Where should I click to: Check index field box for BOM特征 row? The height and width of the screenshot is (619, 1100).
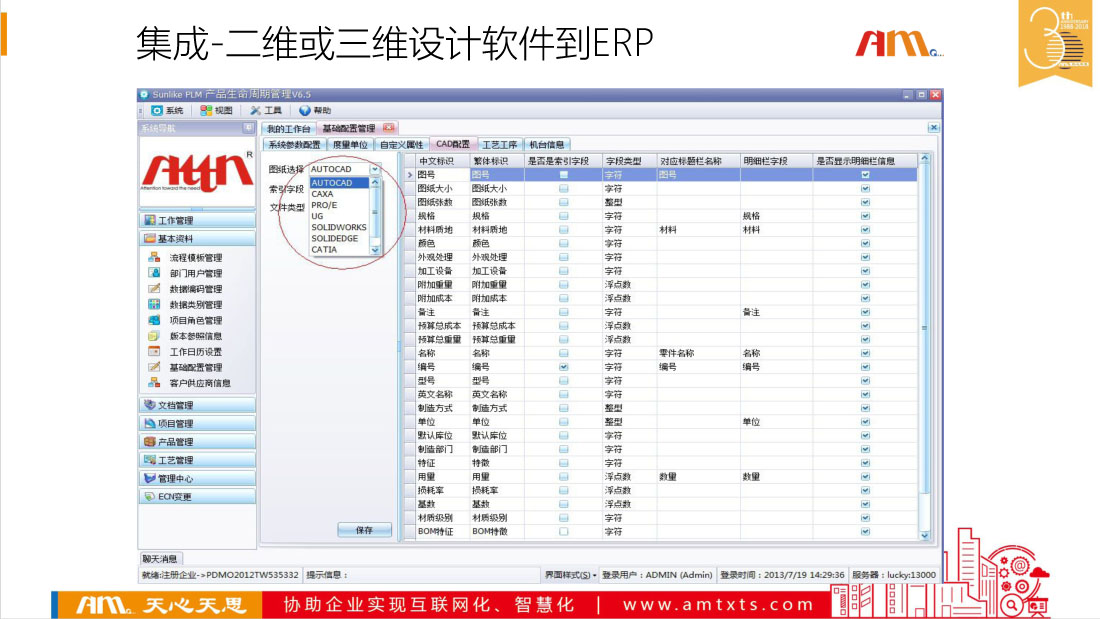pyautogui.click(x=564, y=532)
